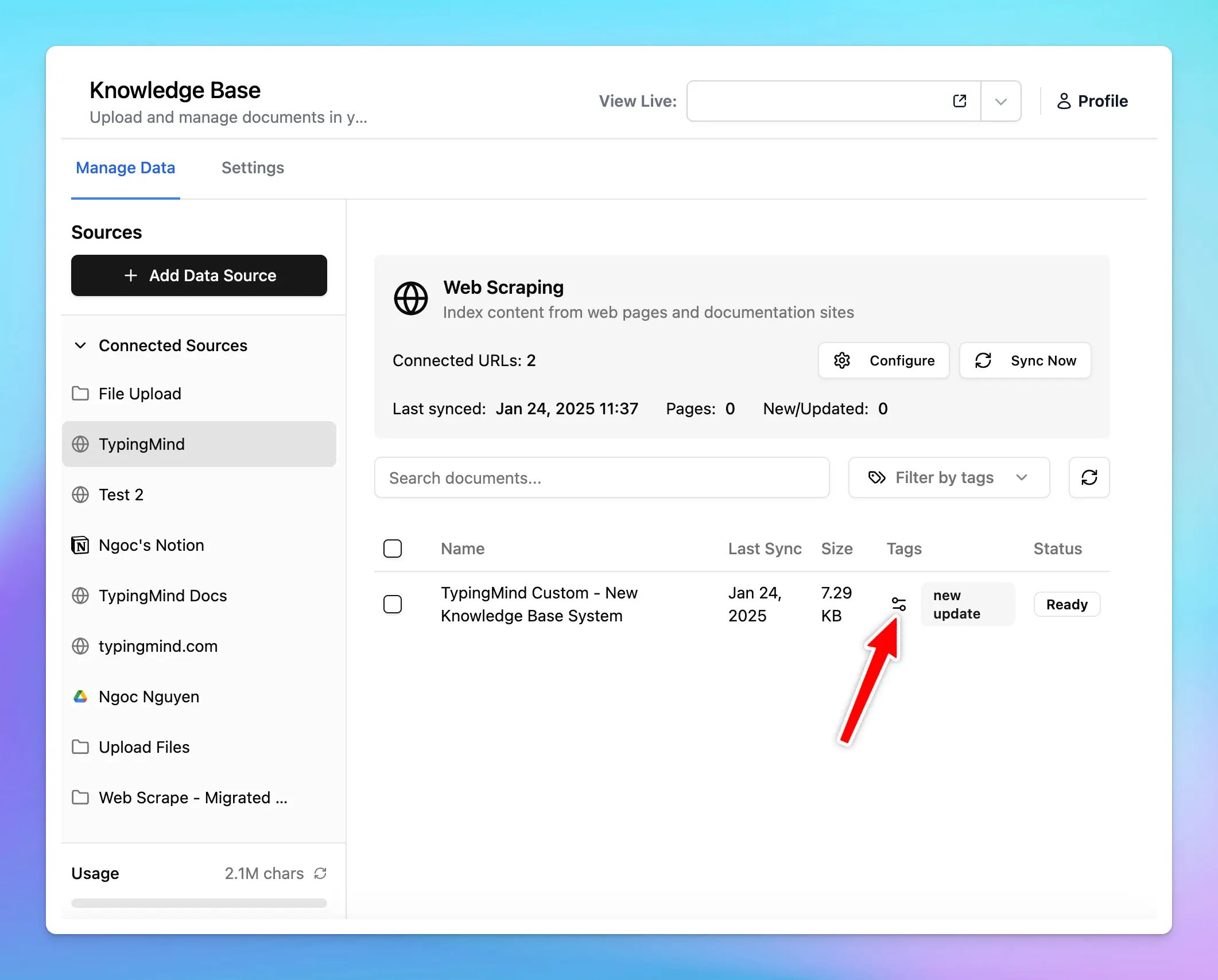Click Add Data Source button
Screen dimensions: 1218x980
tap(199, 275)
